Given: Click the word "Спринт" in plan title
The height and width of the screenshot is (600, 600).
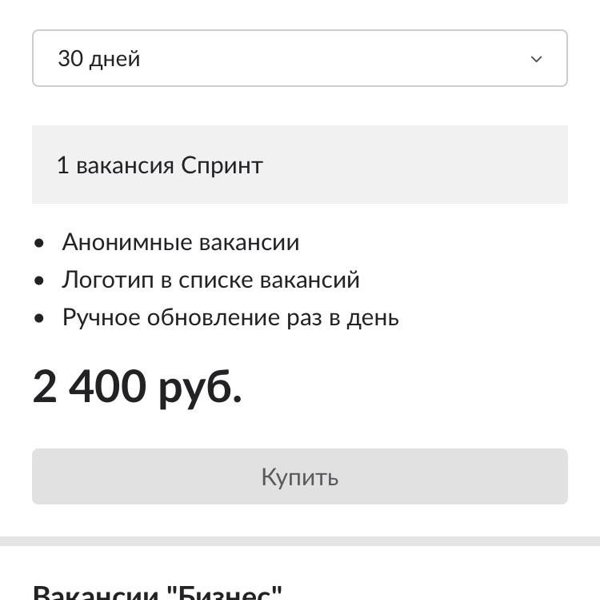Looking at the screenshot, I should (222, 166).
